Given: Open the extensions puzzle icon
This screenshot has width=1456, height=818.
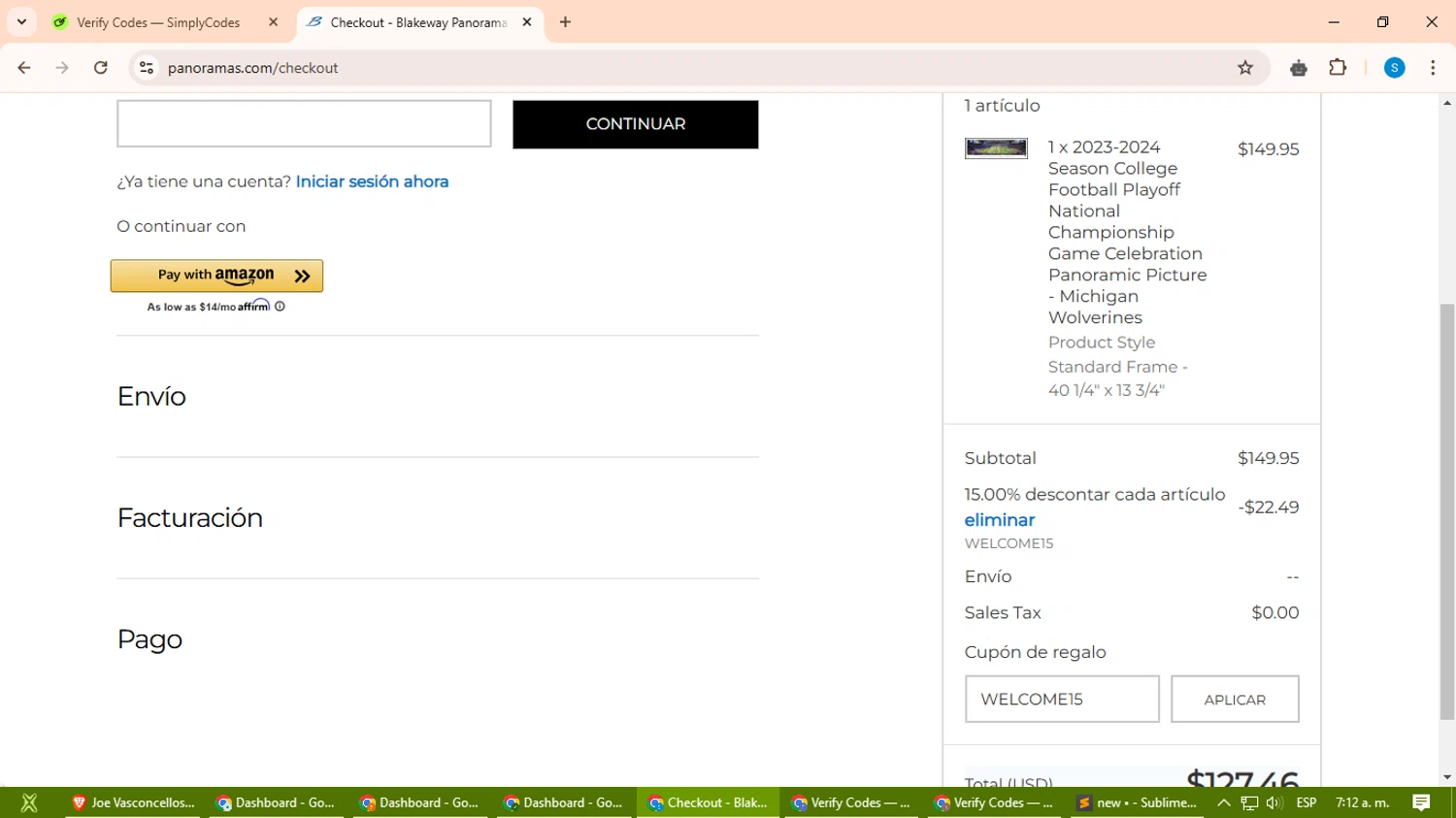Looking at the screenshot, I should tap(1338, 68).
